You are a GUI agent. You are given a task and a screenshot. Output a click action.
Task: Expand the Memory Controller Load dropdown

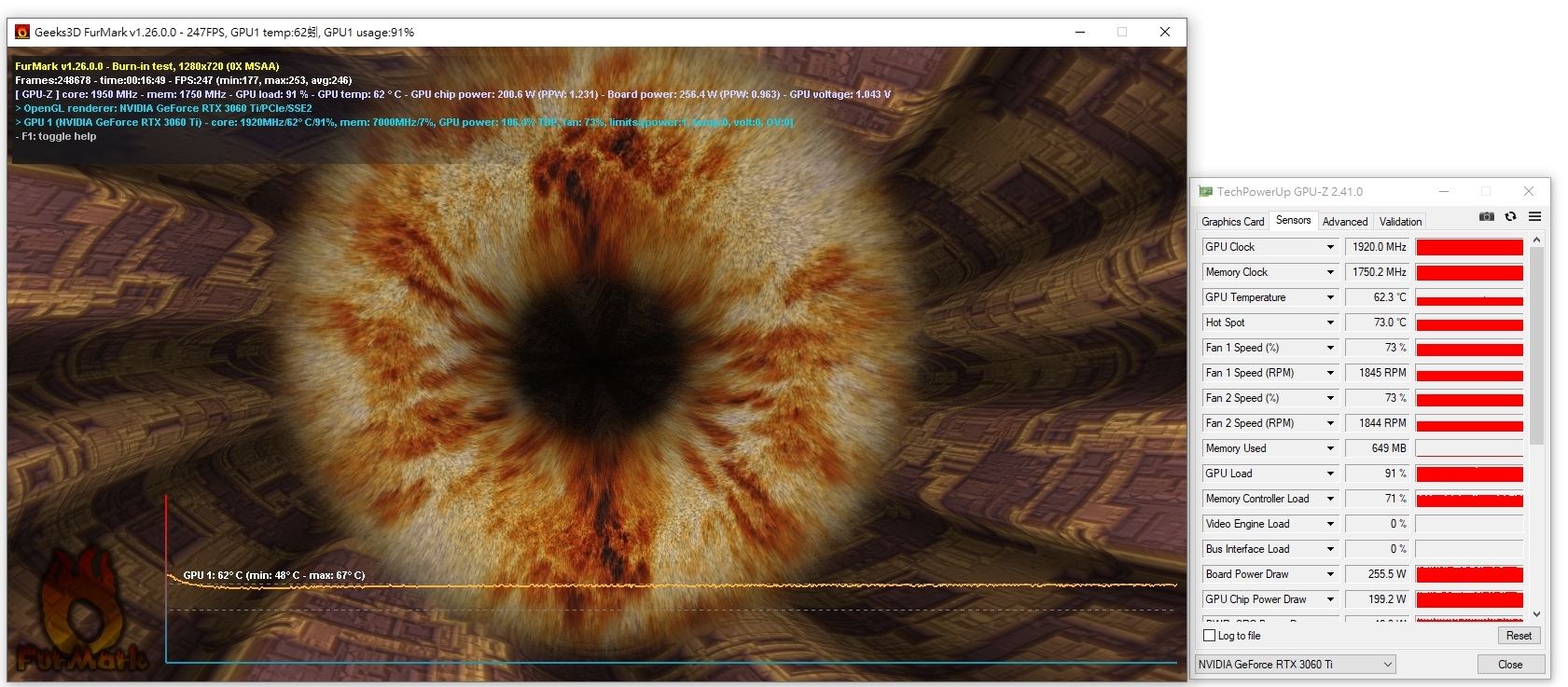coord(1330,499)
